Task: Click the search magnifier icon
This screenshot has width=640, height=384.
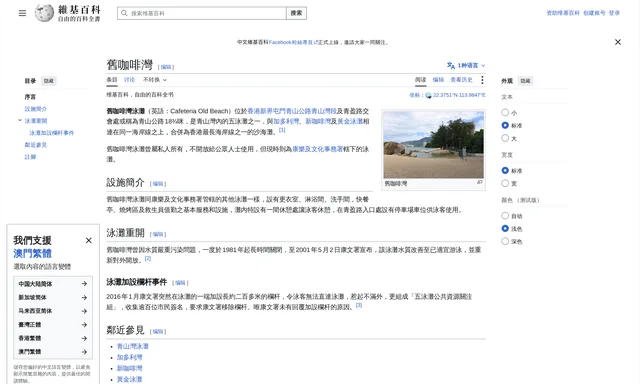Action: (x=124, y=13)
